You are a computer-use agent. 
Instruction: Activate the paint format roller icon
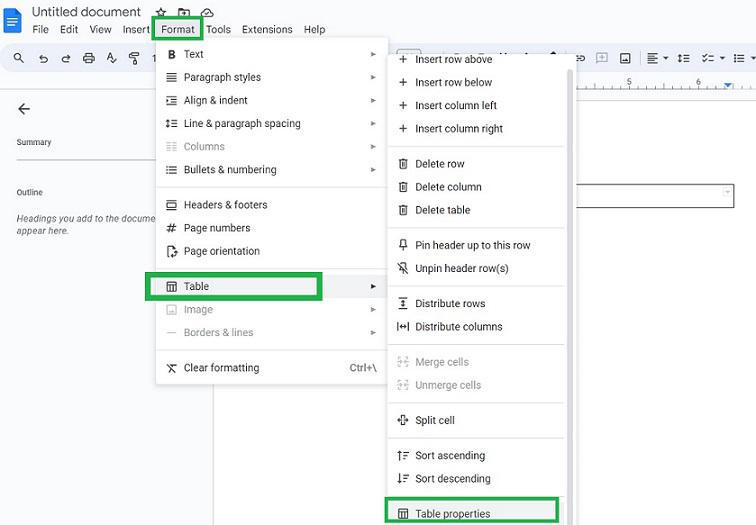pyautogui.click(x=135, y=59)
